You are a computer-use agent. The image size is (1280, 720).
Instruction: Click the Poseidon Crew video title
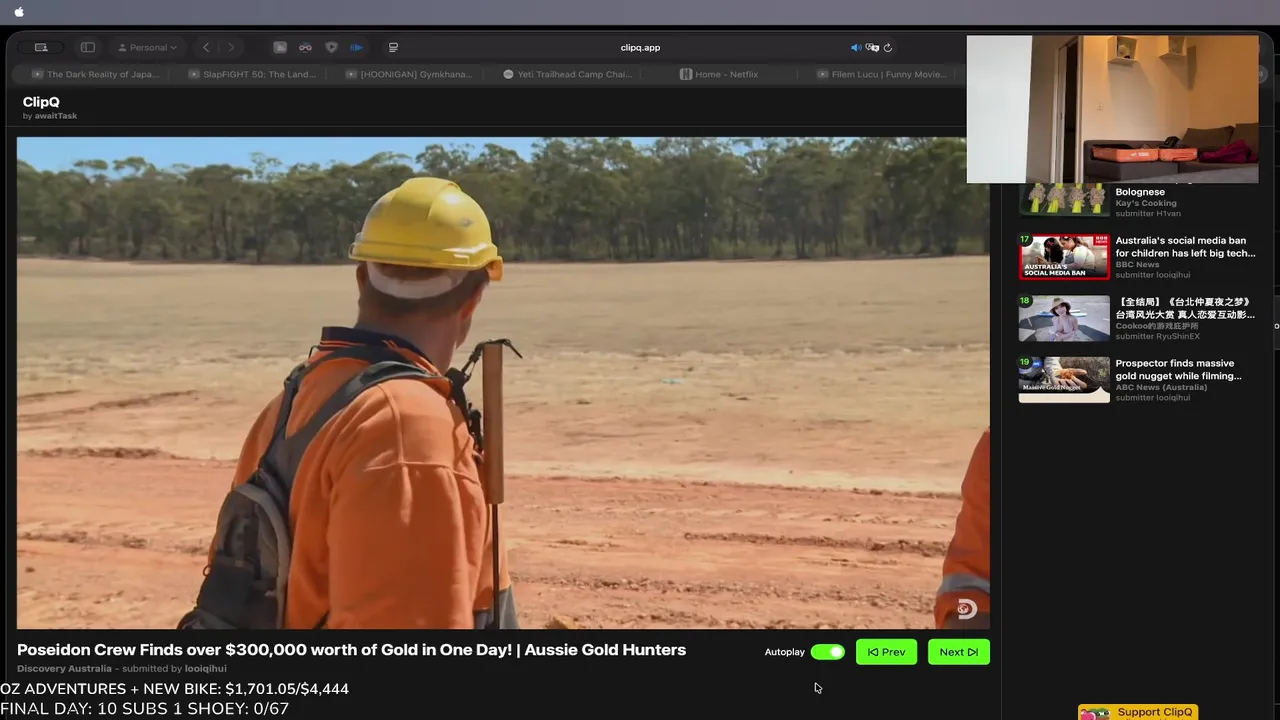click(x=351, y=650)
